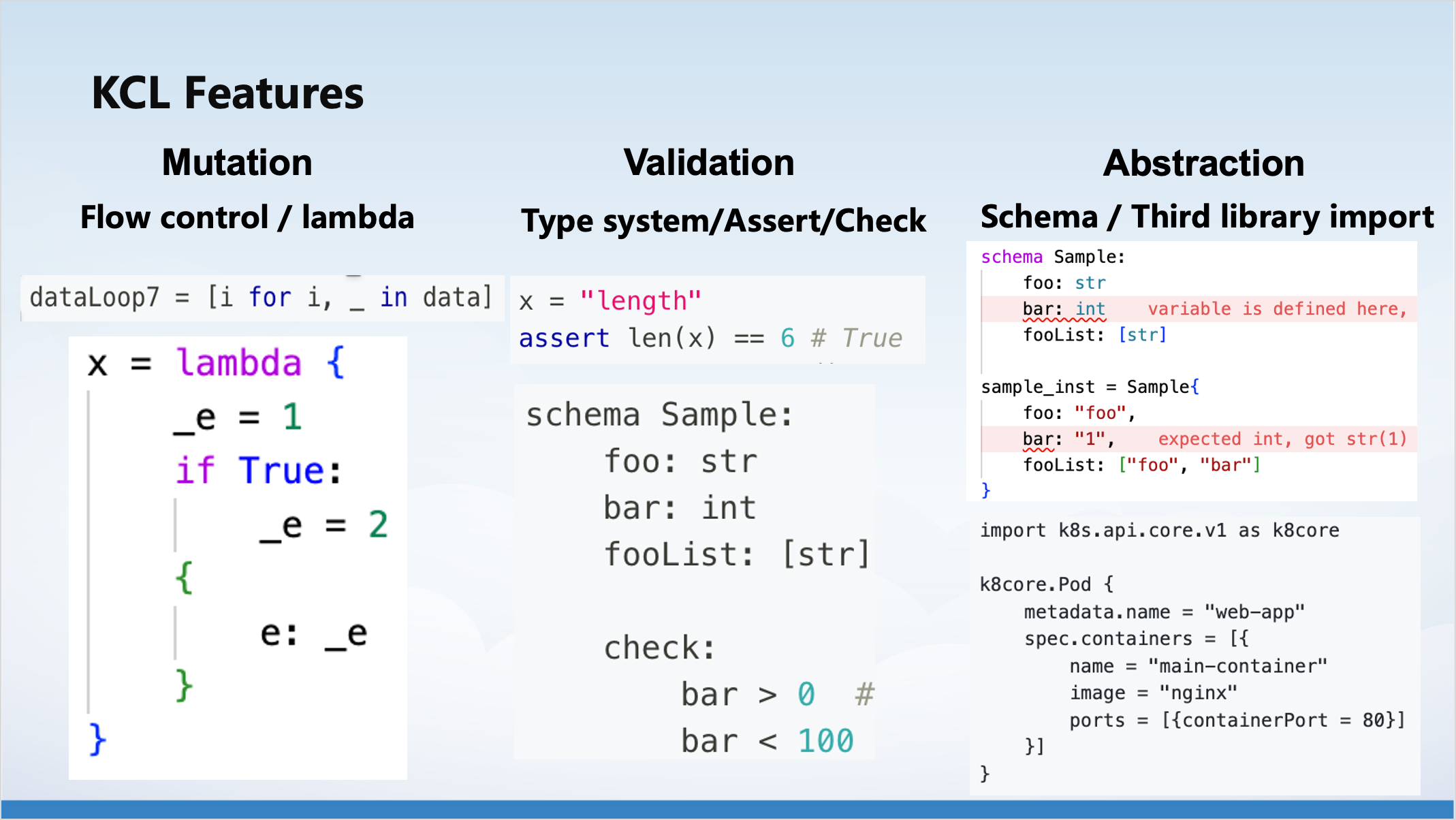
Task: Click the 'ports = [{containerPort = 80}]' line
Action: pos(1237,720)
